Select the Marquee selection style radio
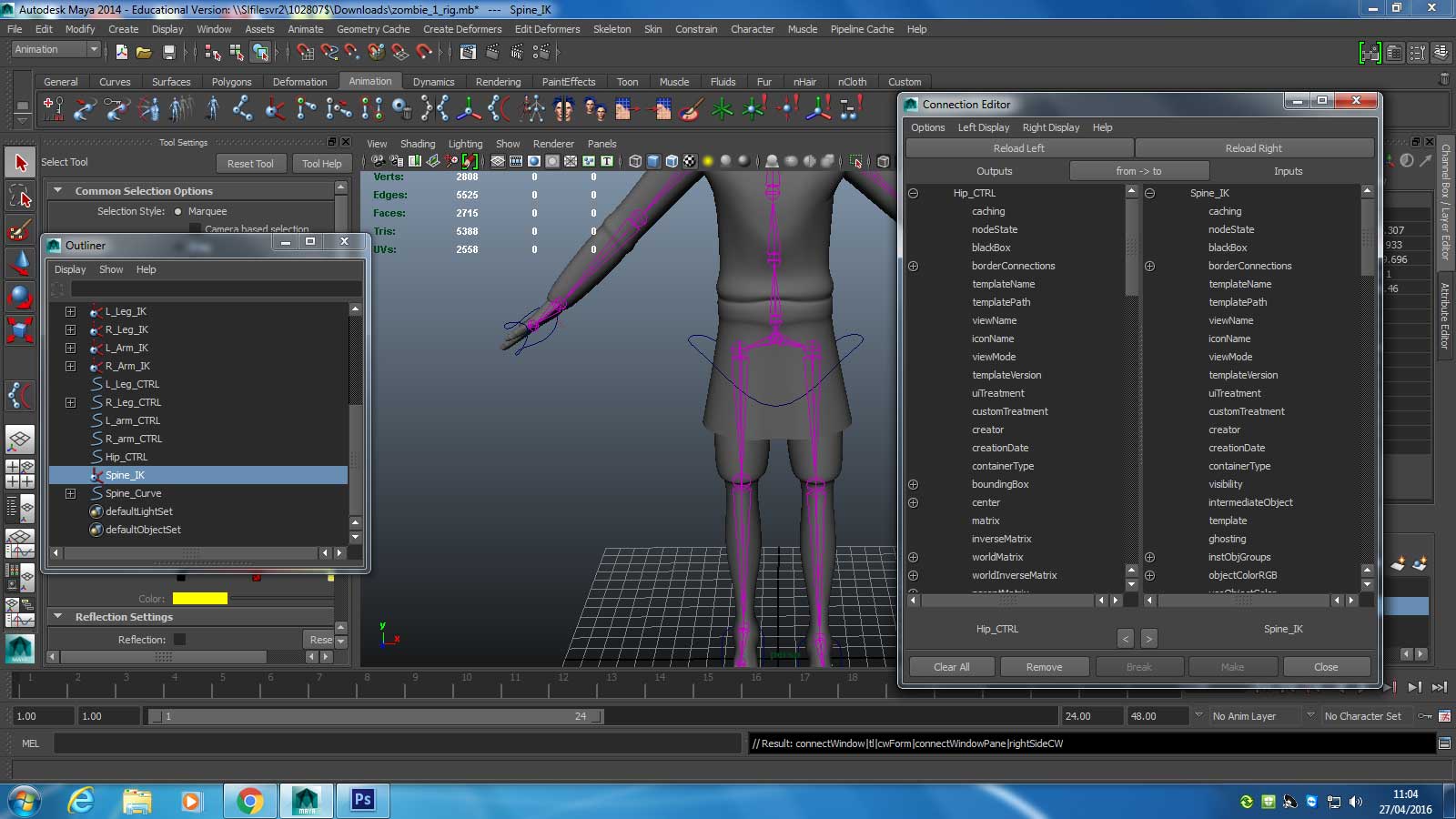This screenshot has width=1456, height=819. click(x=178, y=211)
